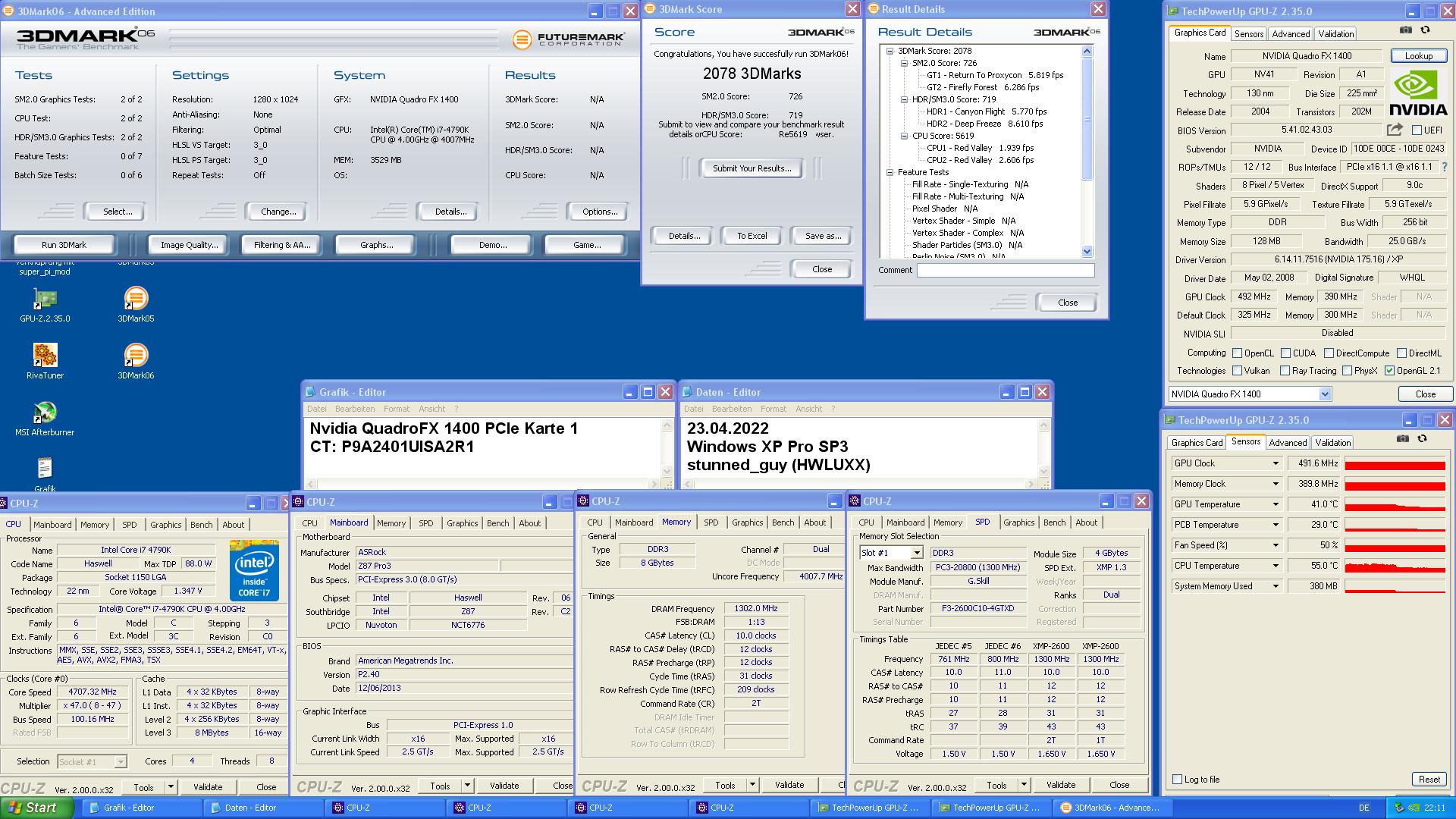Click the Reset button in GPU-Z Sensors
Viewport: 1456px width, 819px height.
[1429, 780]
